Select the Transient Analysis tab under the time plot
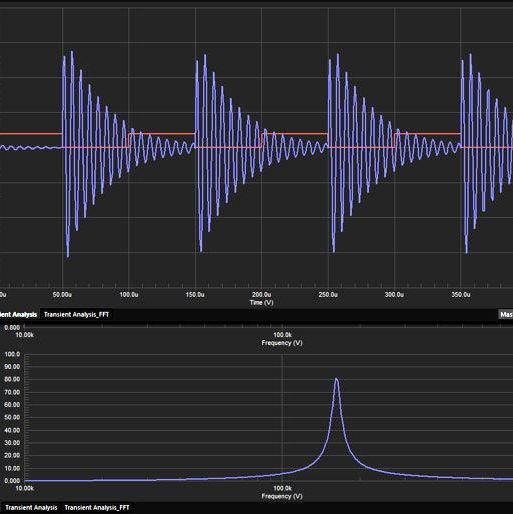 [18, 315]
